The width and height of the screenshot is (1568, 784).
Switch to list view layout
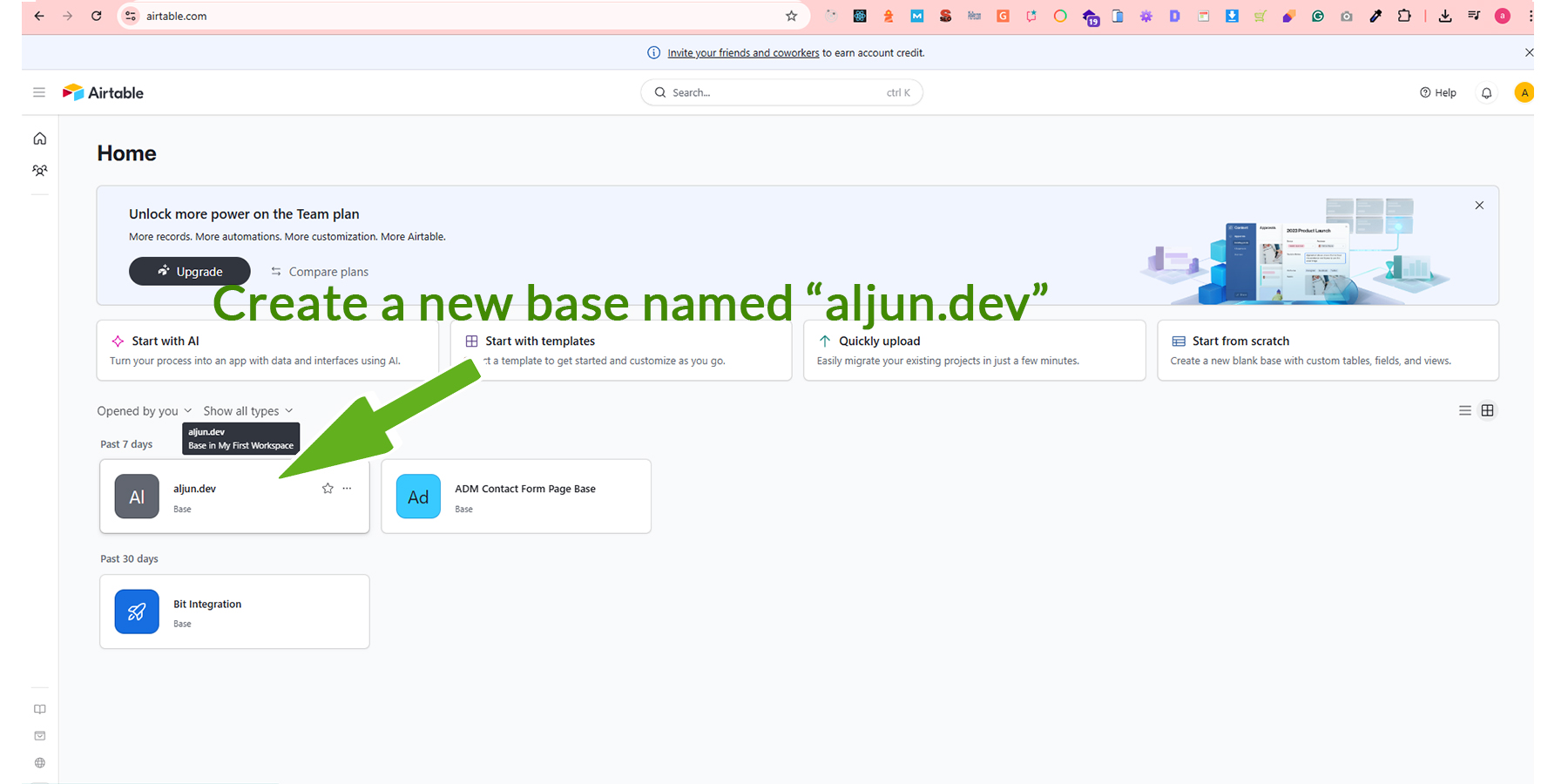click(1465, 410)
